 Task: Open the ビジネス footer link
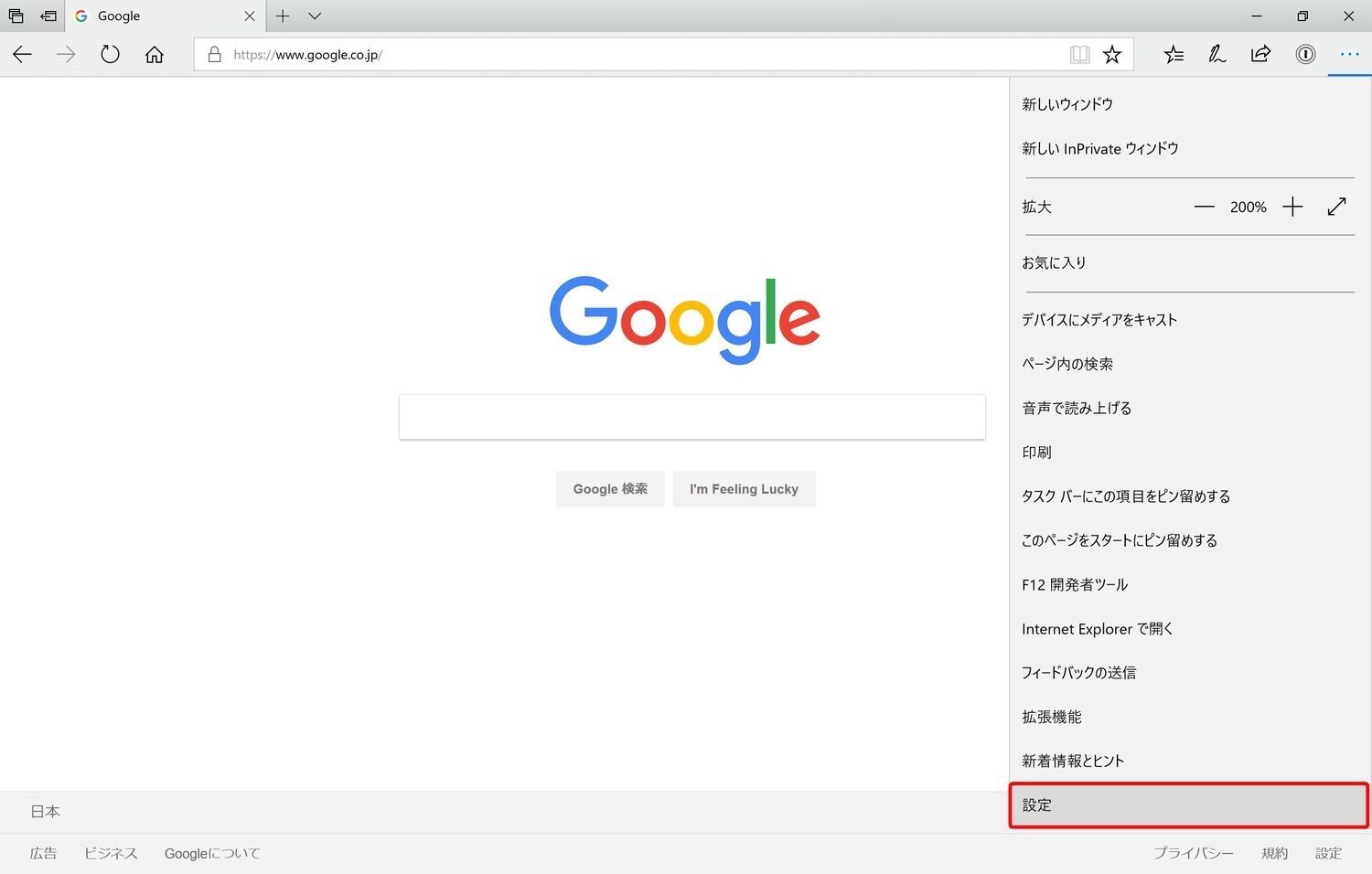(111, 853)
